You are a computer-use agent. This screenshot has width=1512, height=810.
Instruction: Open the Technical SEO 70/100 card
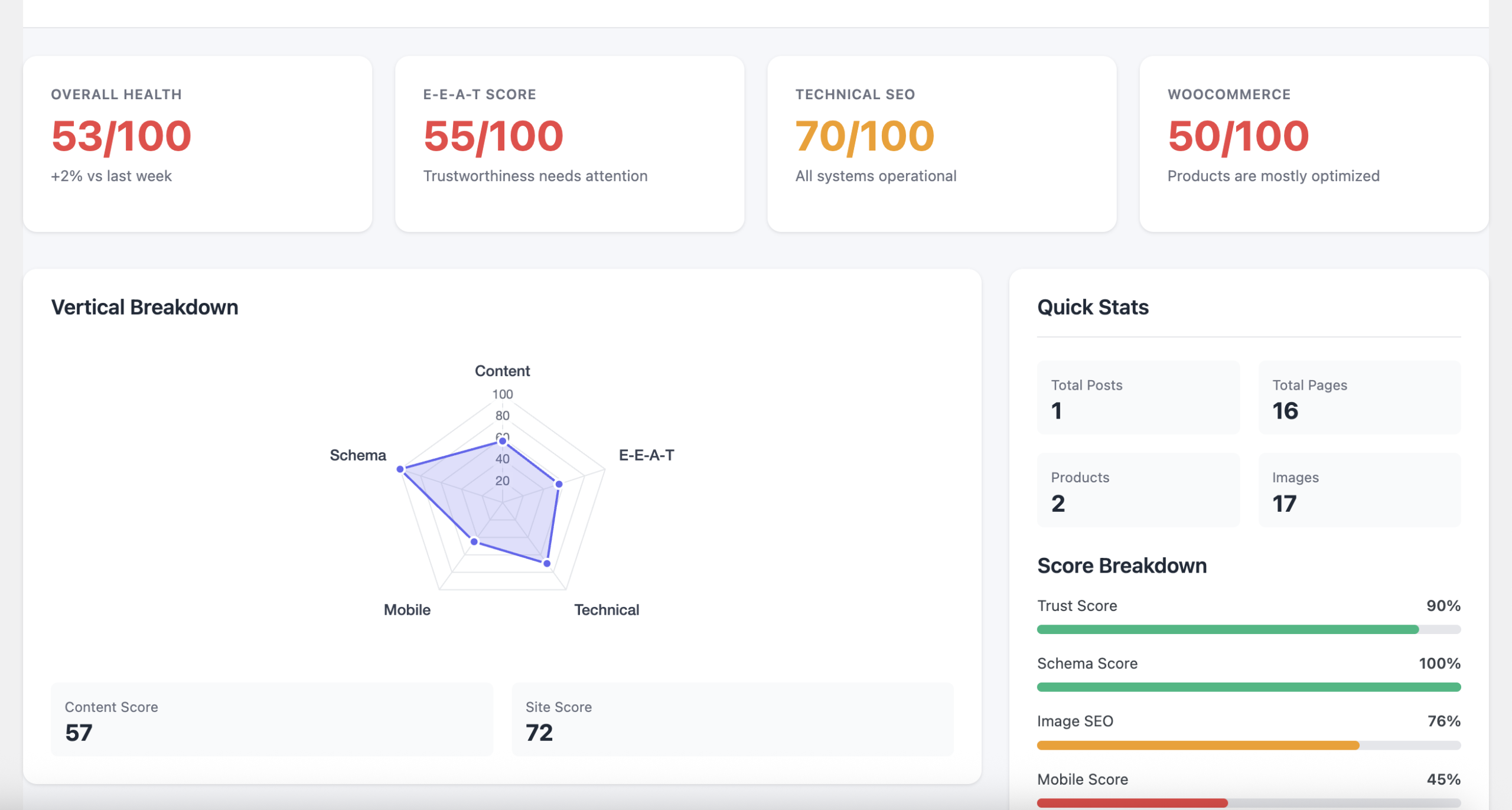tap(941, 143)
